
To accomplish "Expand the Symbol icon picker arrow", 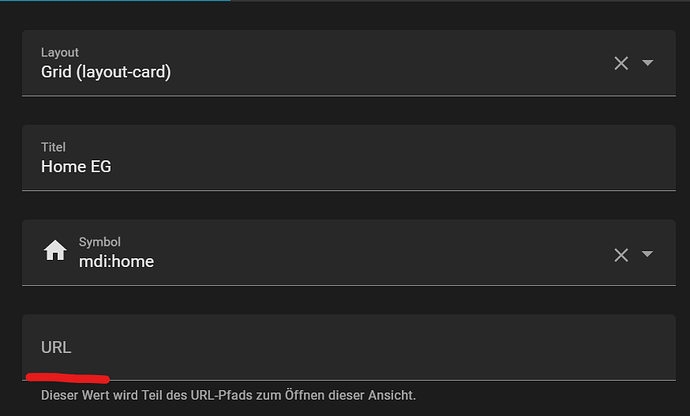I will point(647,254).
